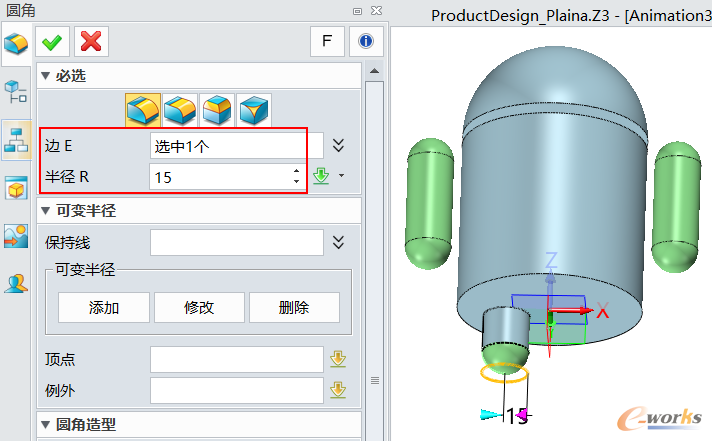Screen dimensions: 712x441
Task: Click the 修改 button
Action: pyautogui.click(x=199, y=307)
